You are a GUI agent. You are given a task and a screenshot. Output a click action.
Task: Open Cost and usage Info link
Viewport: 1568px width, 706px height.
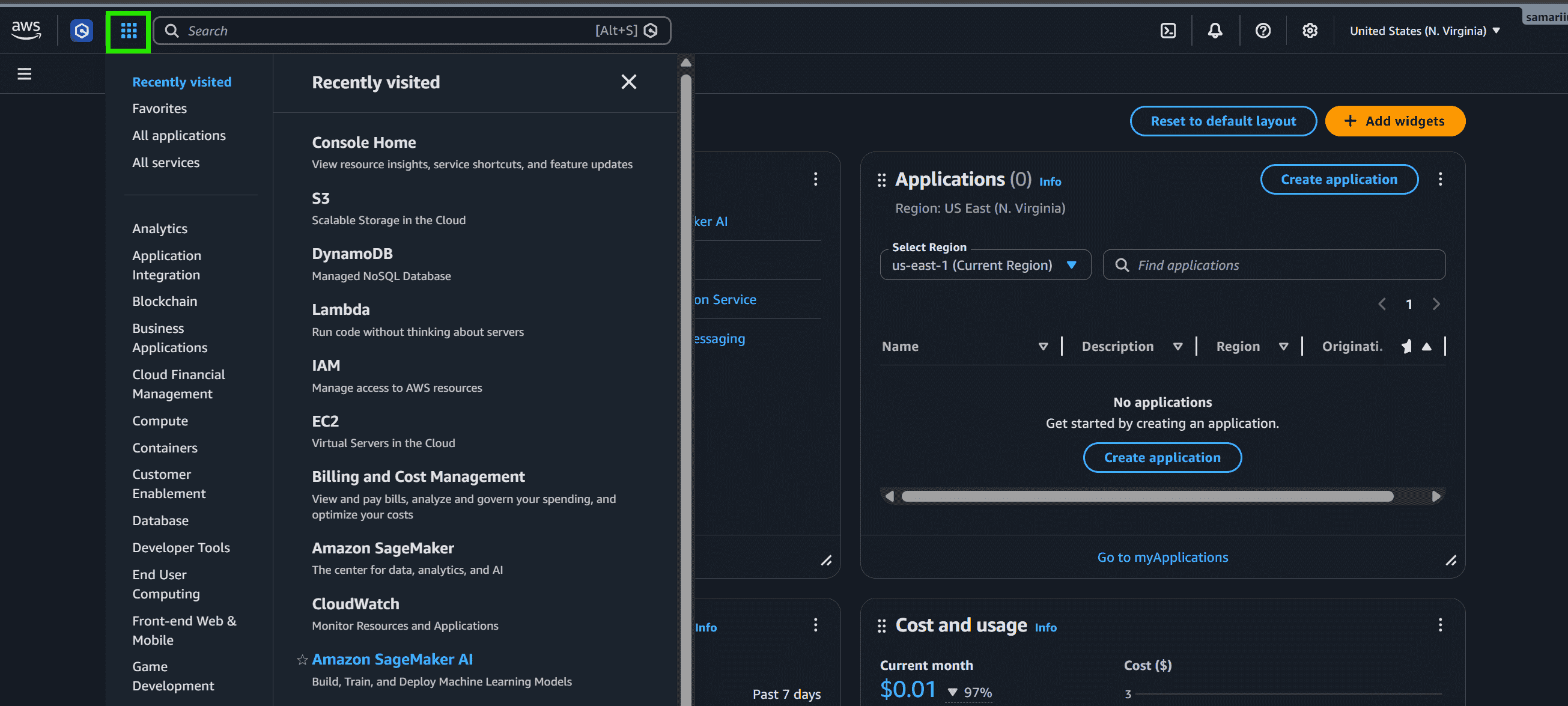coord(1045,627)
